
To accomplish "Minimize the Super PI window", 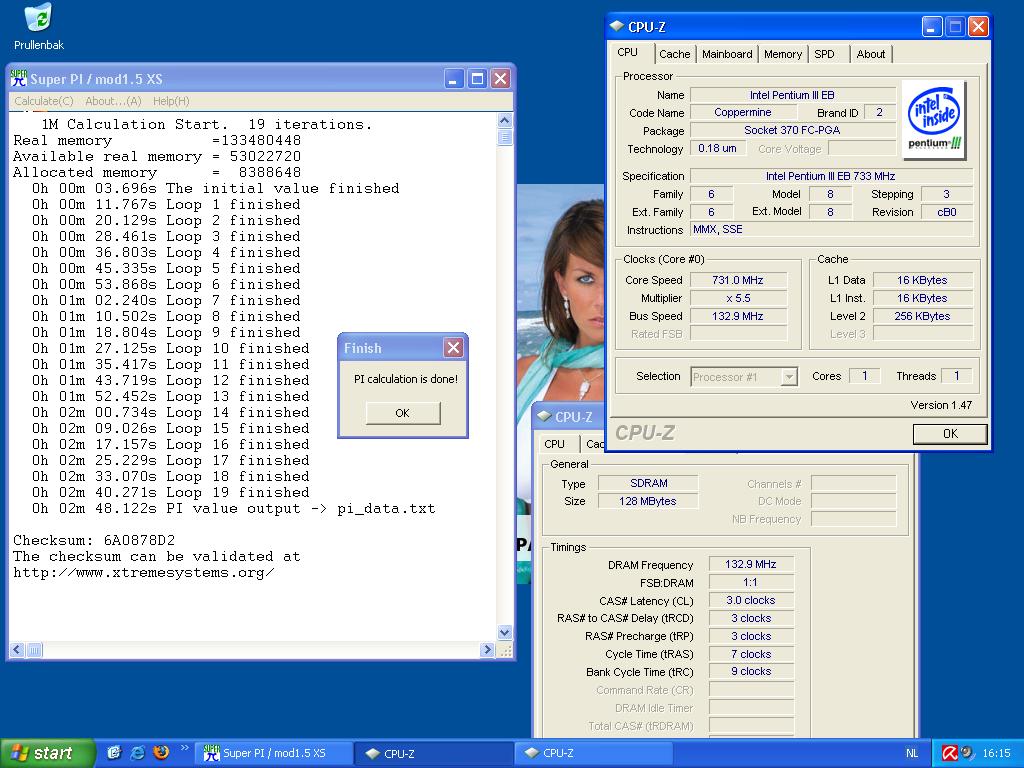I will (455, 79).
